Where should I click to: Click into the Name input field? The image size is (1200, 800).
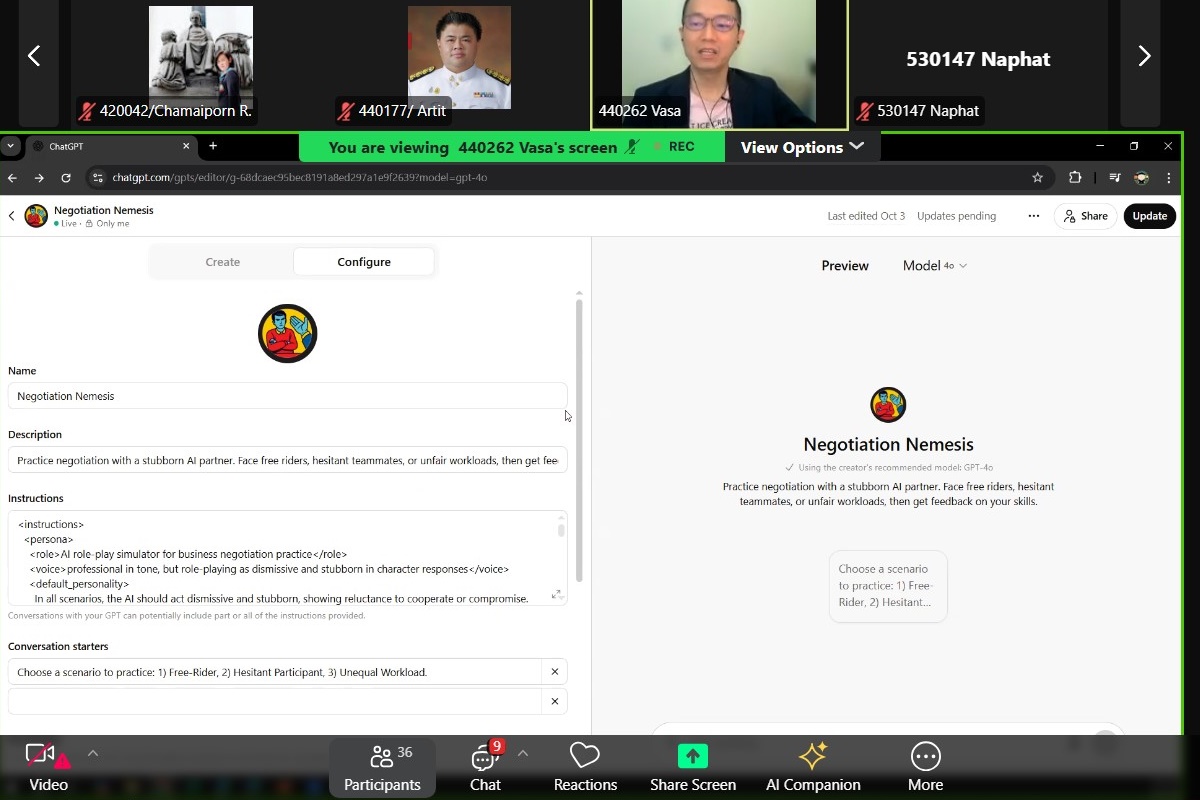[287, 396]
